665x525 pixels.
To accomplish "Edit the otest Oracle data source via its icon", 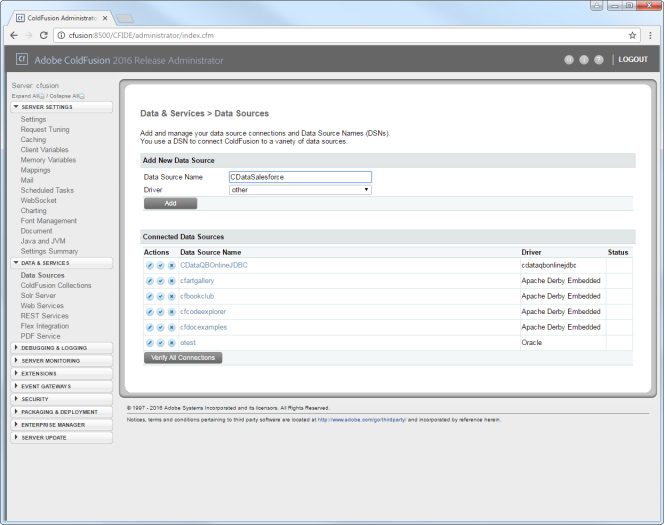I will coord(150,343).
